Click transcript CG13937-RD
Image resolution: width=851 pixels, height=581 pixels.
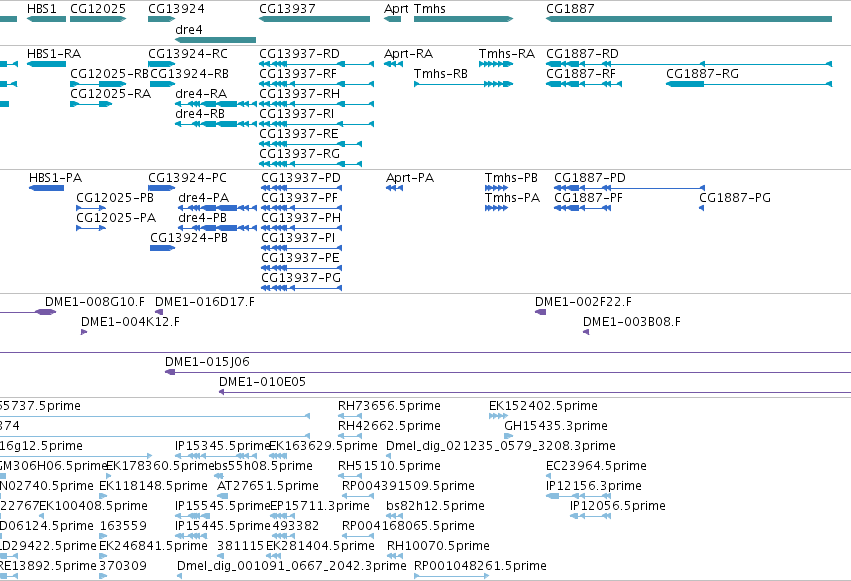coord(300,54)
